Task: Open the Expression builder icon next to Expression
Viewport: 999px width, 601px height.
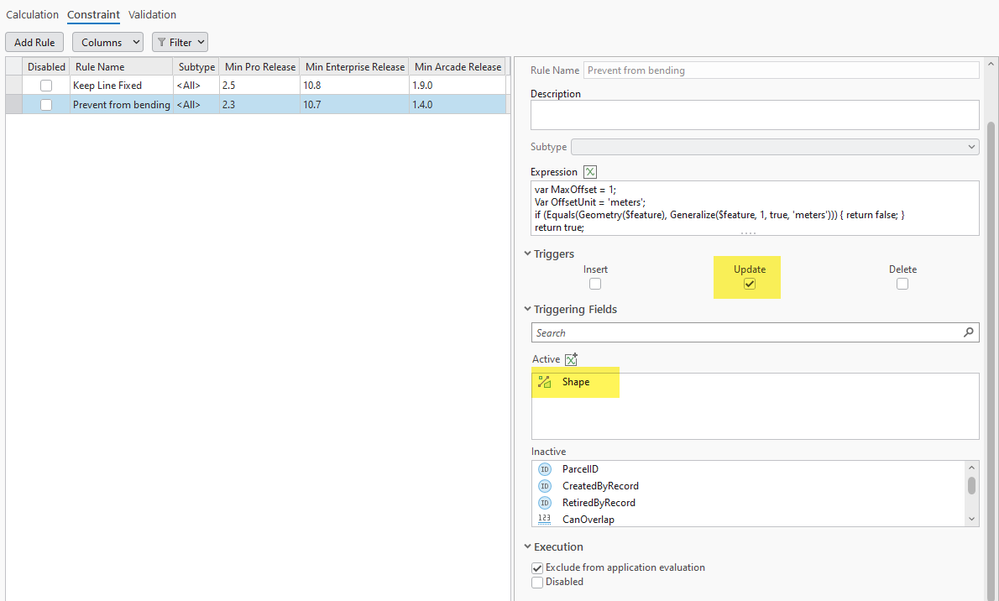Action: tap(590, 172)
